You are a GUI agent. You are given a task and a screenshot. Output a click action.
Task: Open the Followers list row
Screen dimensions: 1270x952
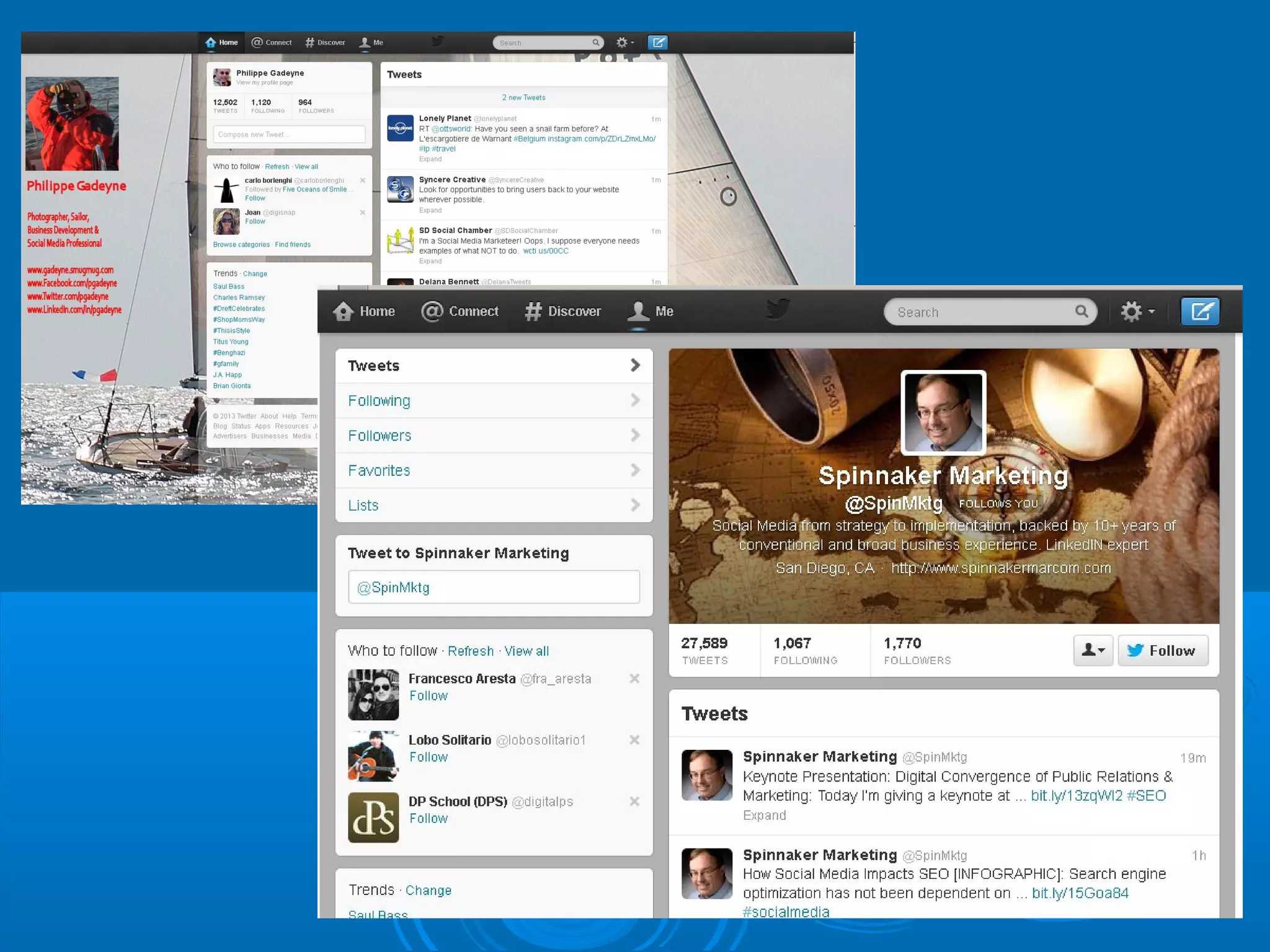[x=494, y=436]
